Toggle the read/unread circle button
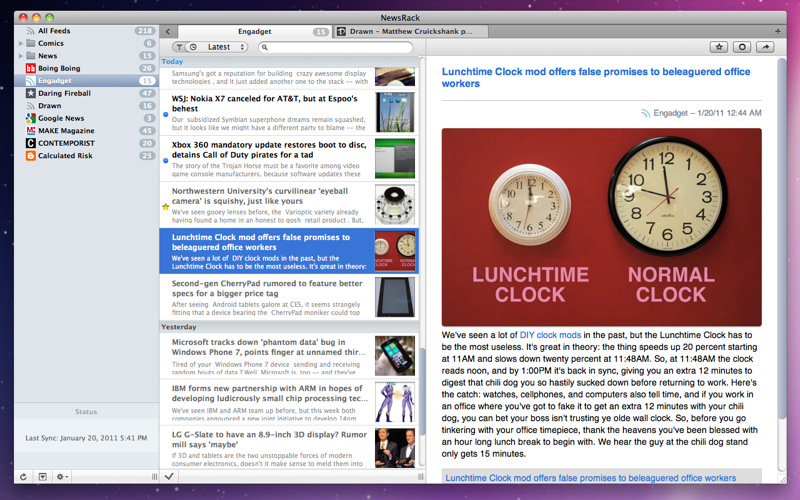This screenshot has width=800, height=500. click(742, 47)
